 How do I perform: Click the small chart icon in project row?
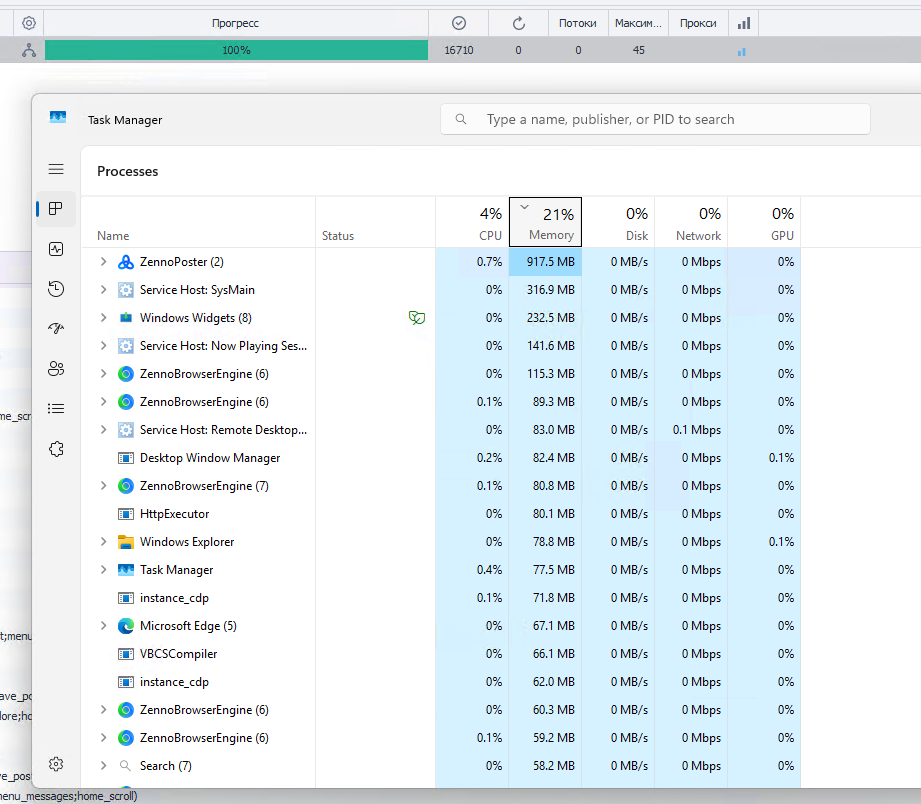(x=742, y=52)
